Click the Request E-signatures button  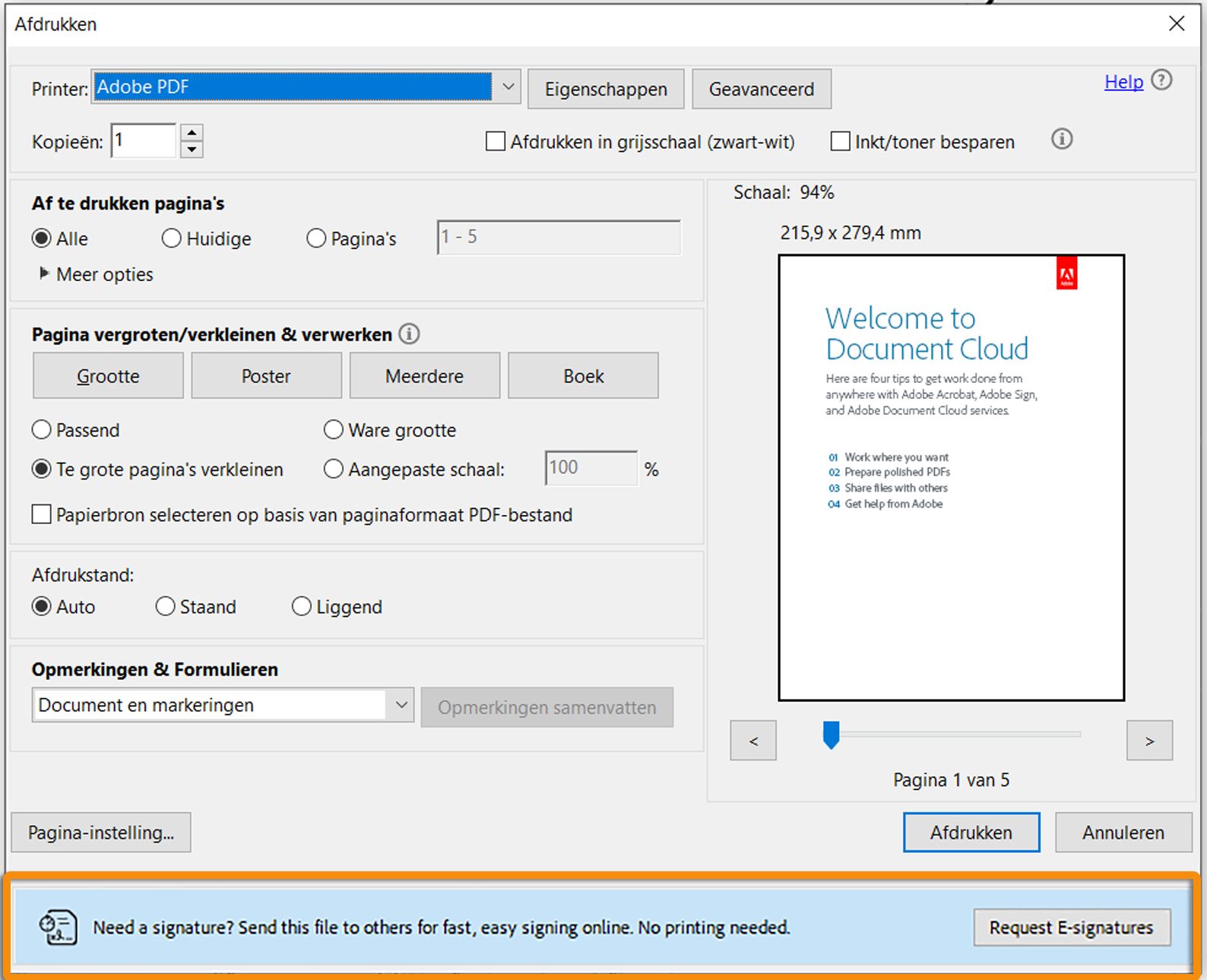click(x=1072, y=927)
